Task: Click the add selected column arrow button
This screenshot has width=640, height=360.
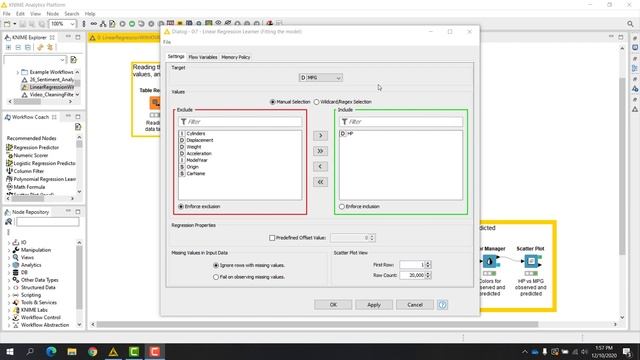Action: pos(320,136)
